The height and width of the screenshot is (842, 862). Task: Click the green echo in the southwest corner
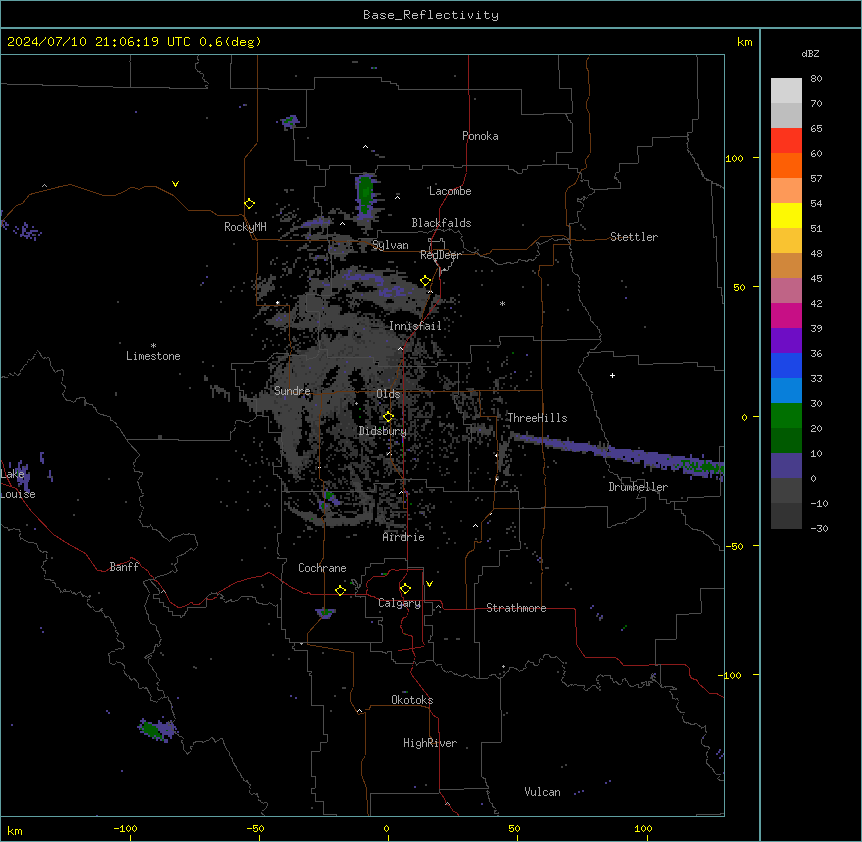(156, 730)
